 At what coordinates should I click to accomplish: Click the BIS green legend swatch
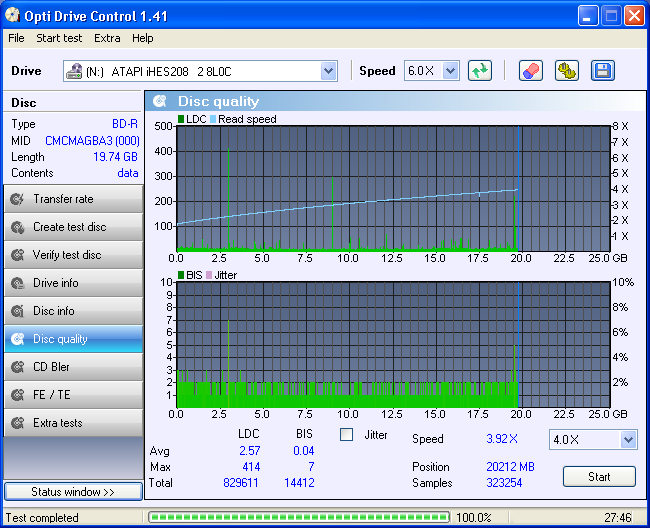point(181,275)
